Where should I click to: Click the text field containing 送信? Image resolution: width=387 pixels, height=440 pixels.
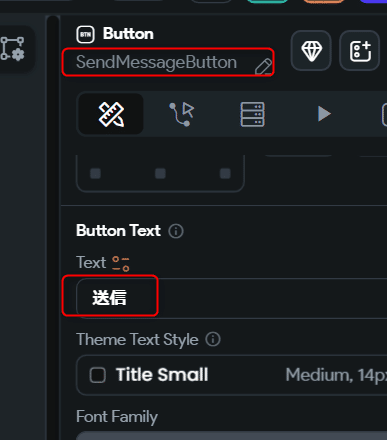(x=232, y=298)
